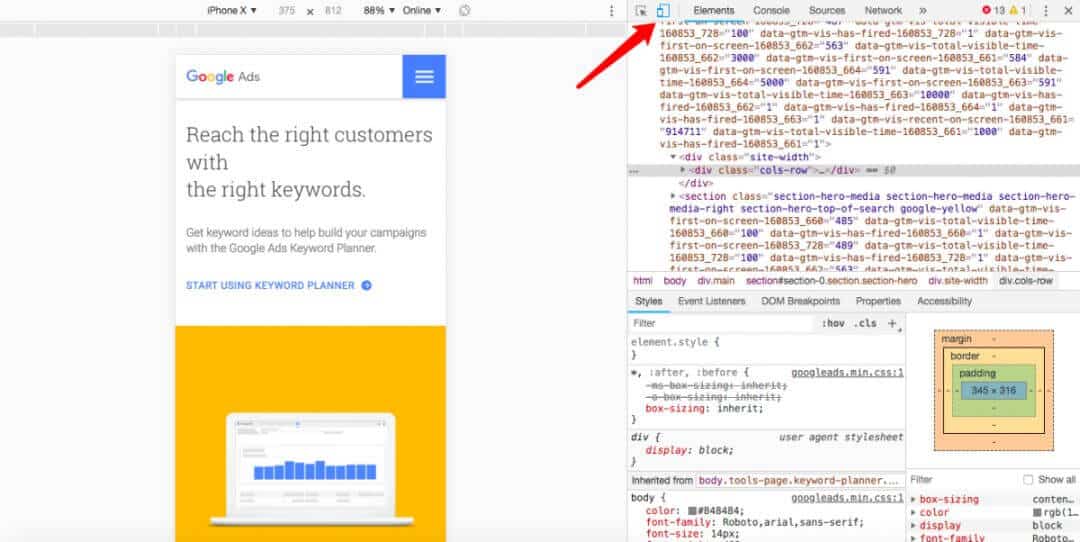Screen dimensions: 1080x542
Task: Click the computed color rgb swatch
Action: pyautogui.click(x=1037, y=513)
